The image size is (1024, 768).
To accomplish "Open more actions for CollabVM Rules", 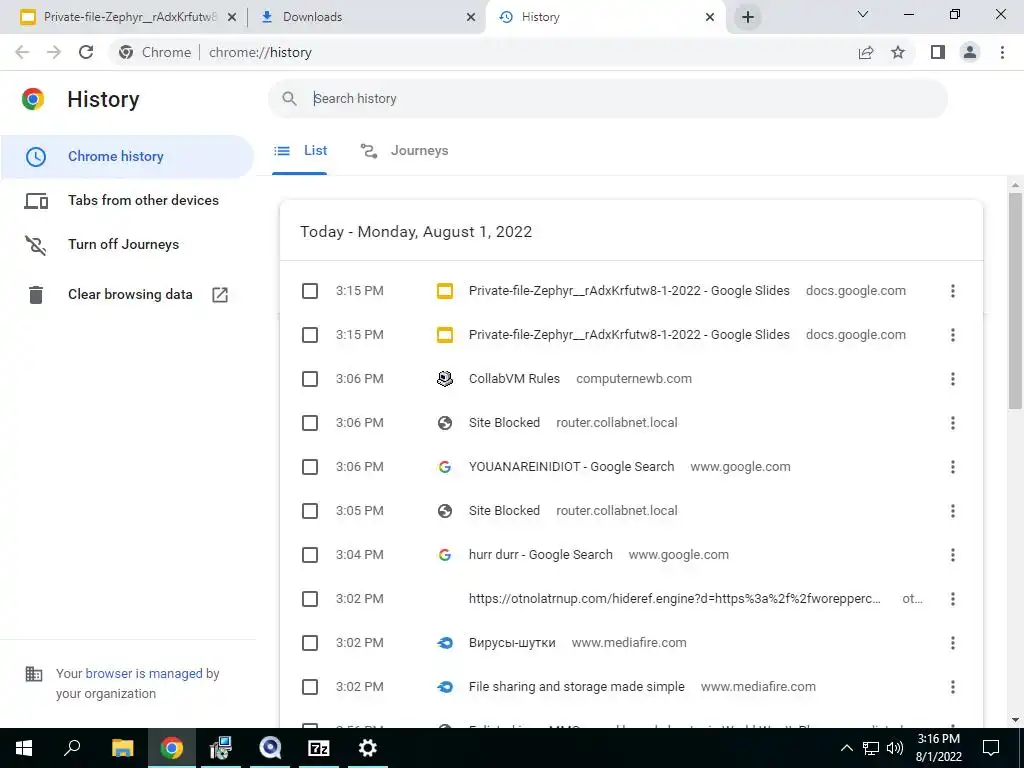I will (953, 379).
